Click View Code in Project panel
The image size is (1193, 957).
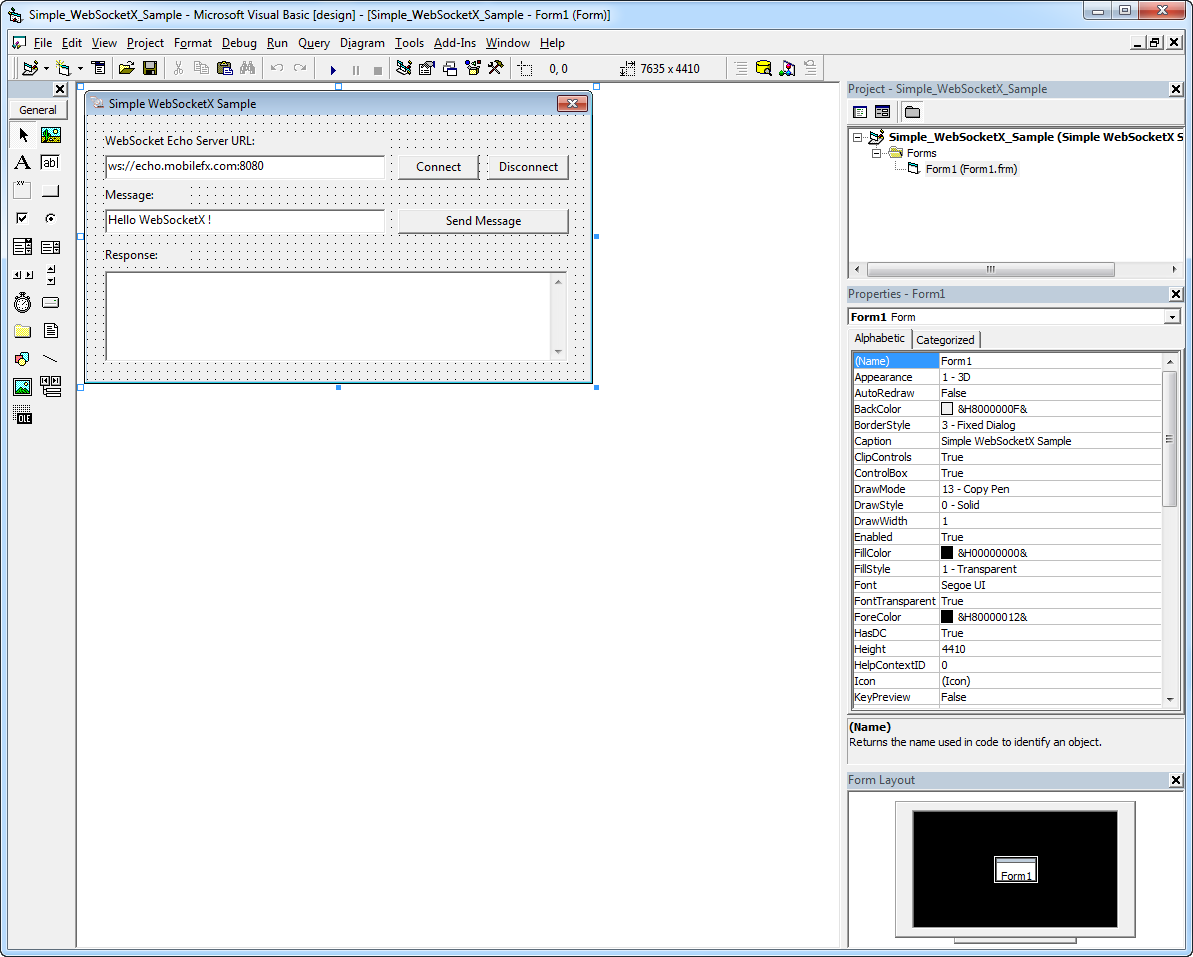point(860,112)
